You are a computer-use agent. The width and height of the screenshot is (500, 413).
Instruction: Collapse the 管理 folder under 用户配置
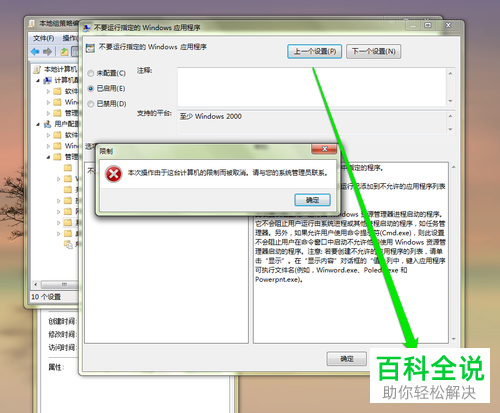click(48, 157)
